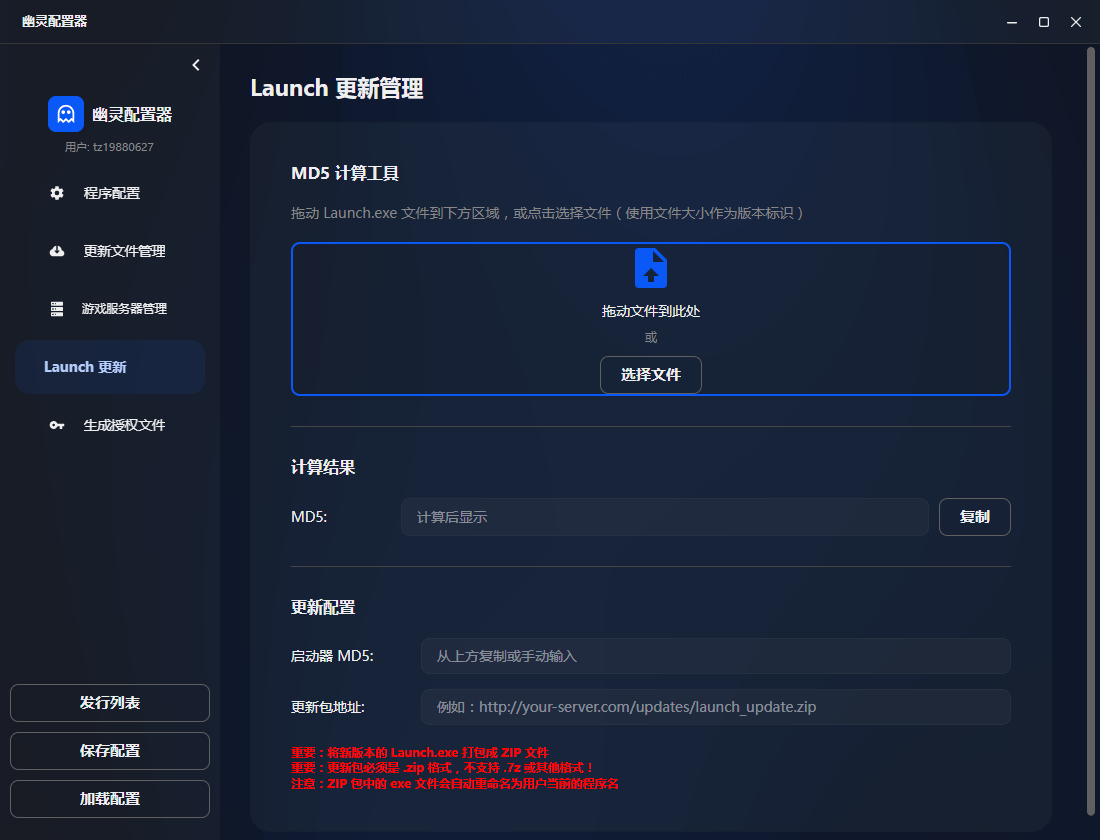Focus the 启动器 MD5 input field
This screenshot has width=1100, height=840.
[x=715, y=656]
